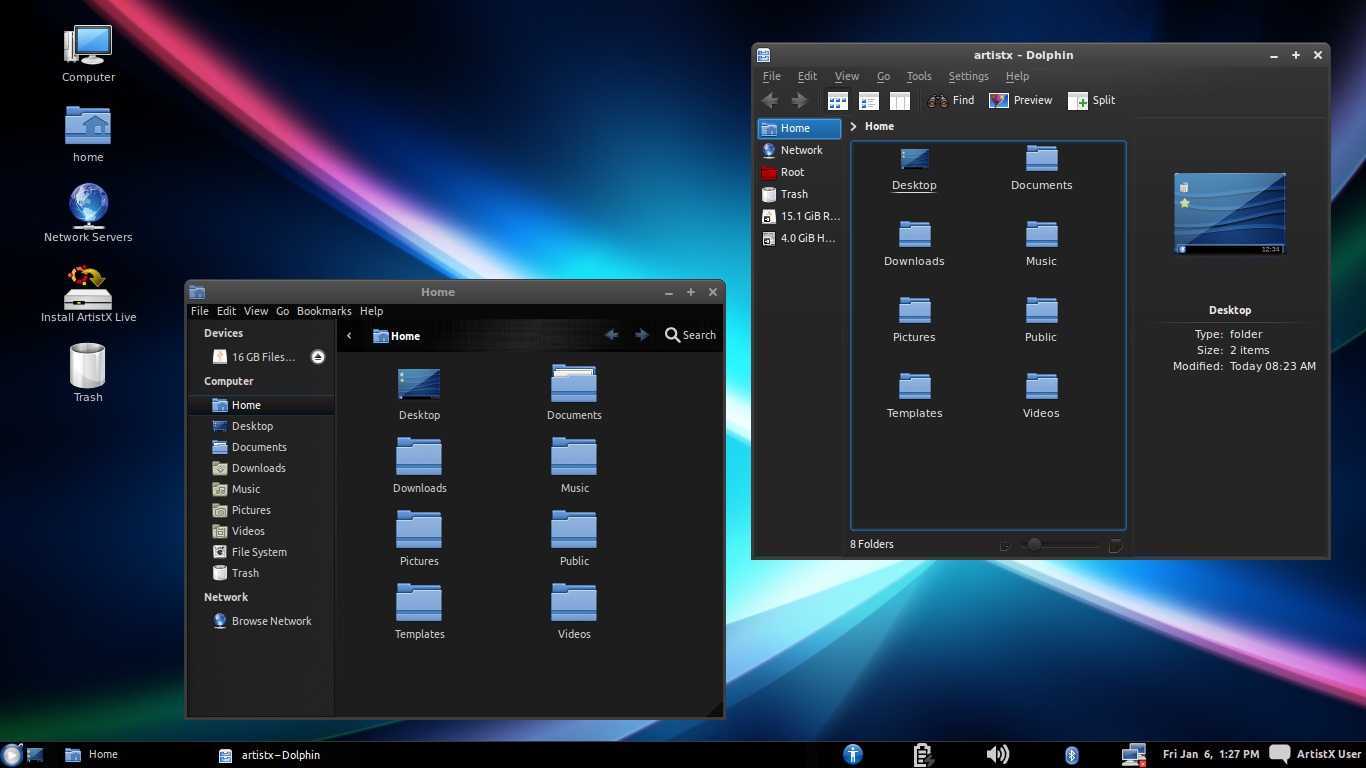Toggle Preview in Dolphin toolbar
Screen dimensions: 1366x768
(x=1021, y=101)
